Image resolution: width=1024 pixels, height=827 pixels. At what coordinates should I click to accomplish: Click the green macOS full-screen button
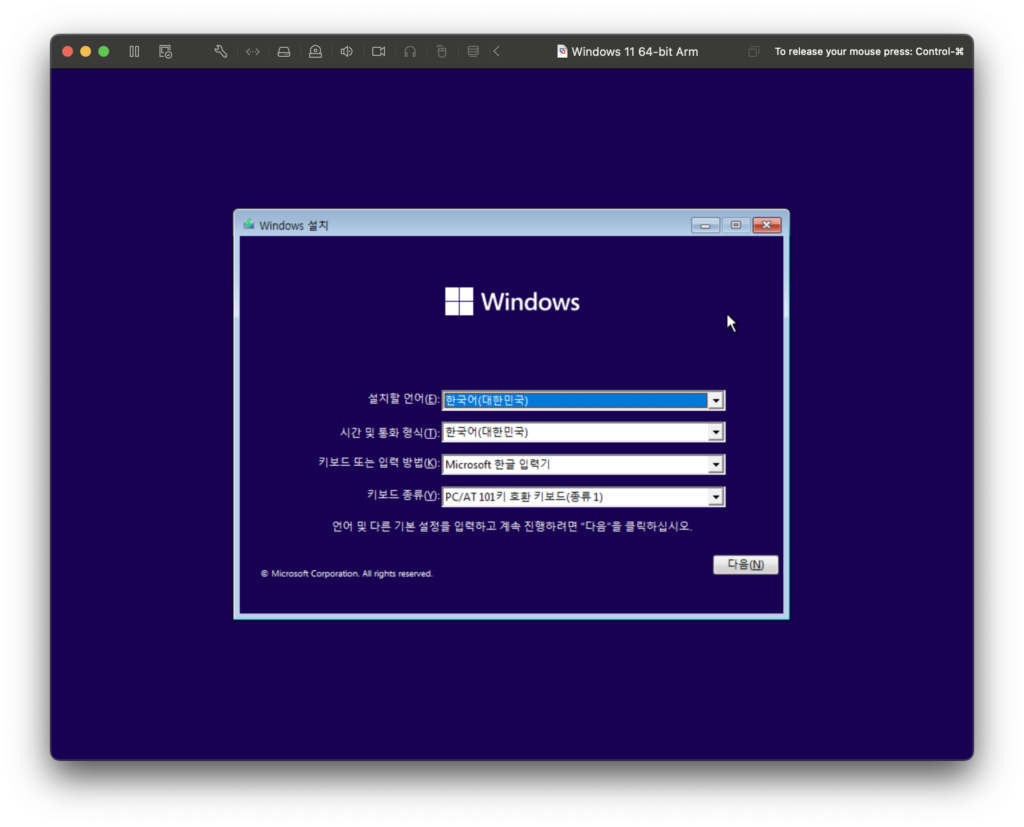click(x=103, y=51)
